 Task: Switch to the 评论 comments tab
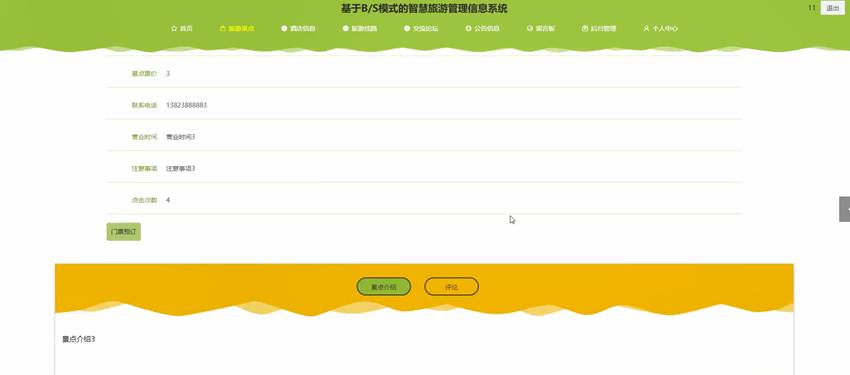[x=452, y=287]
